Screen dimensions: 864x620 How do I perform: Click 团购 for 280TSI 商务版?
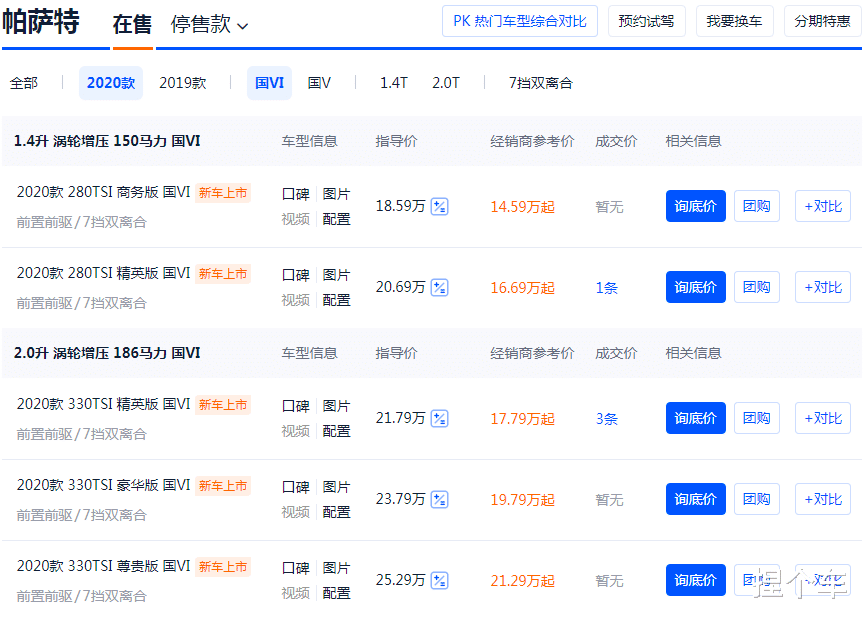pyautogui.click(x=757, y=206)
